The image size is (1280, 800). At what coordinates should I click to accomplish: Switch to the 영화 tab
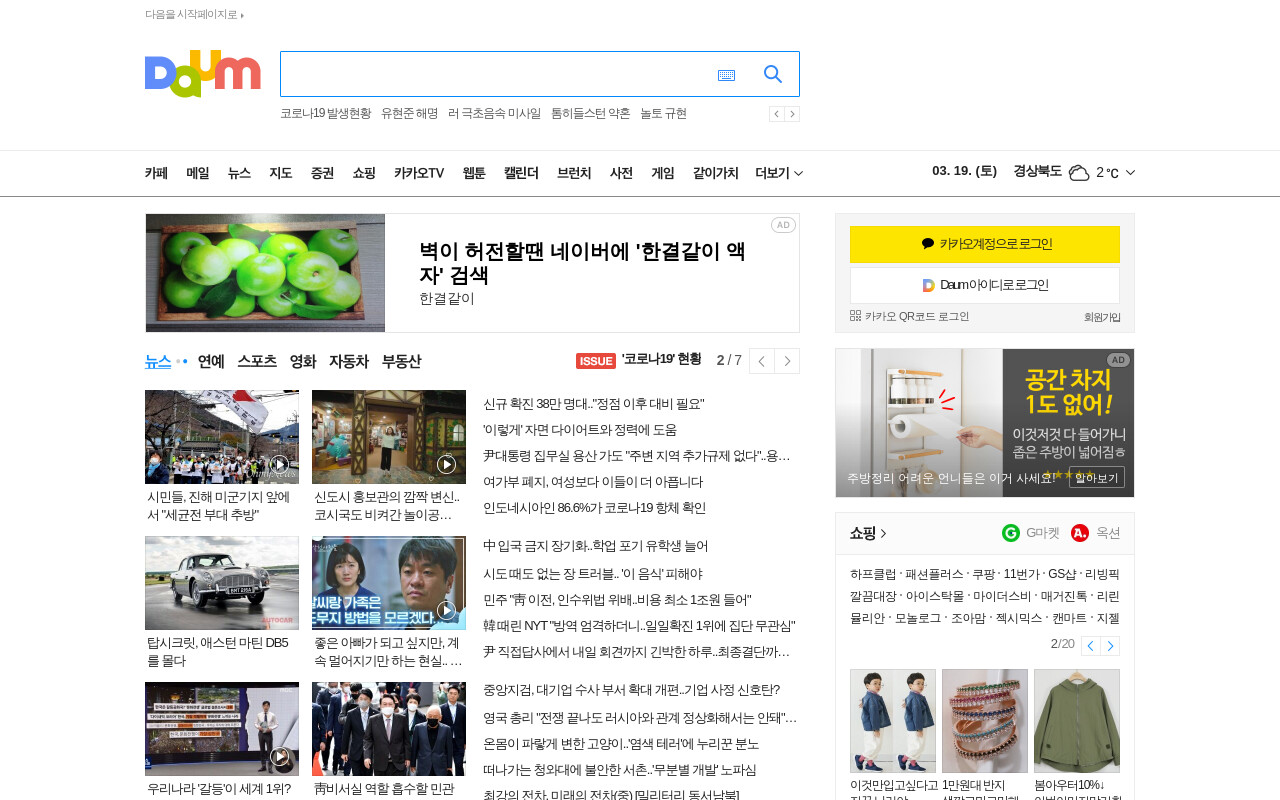tap(303, 361)
